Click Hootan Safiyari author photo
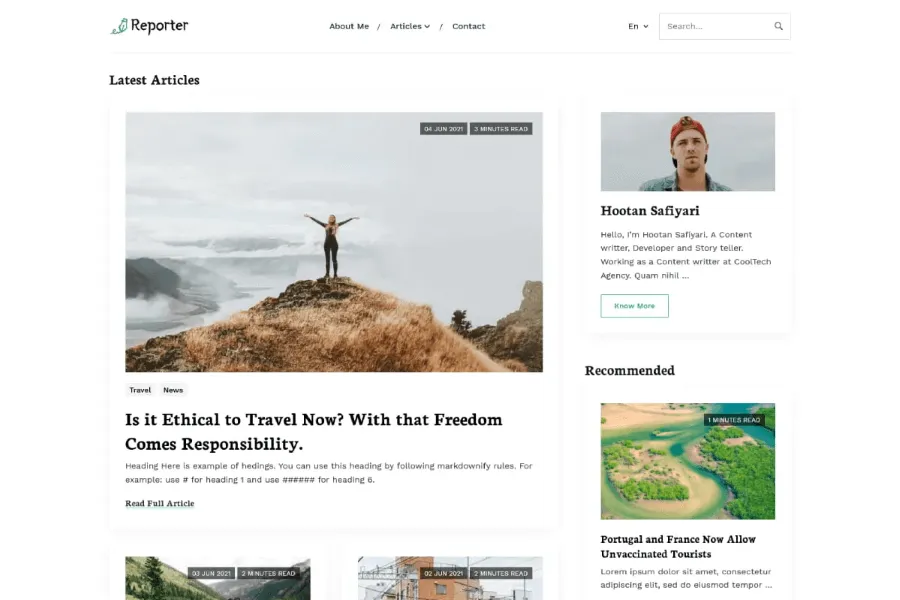Viewport: 900px width, 600px height. pyautogui.click(x=688, y=152)
